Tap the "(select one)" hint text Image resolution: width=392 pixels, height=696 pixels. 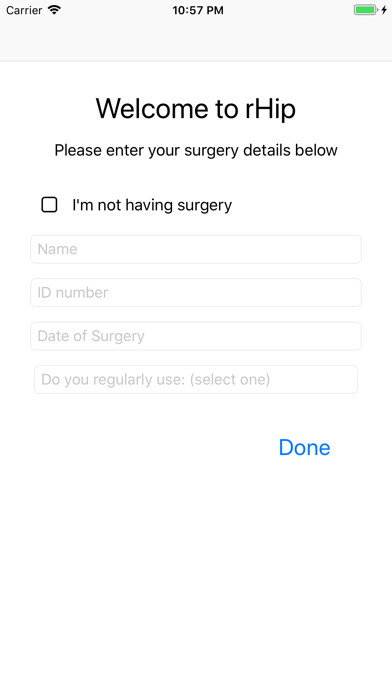pos(230,380)
